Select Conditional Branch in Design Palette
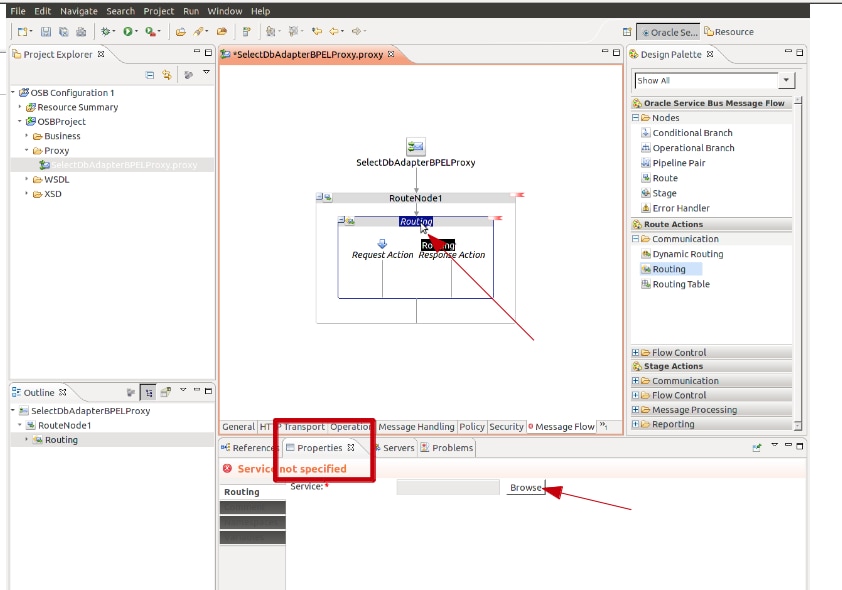The height and width of the screenshot is (590, 842). tap(692, 133)
